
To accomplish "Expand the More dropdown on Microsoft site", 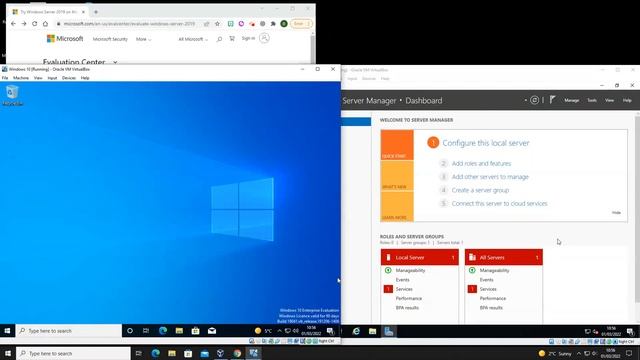I will click(143, 39).
